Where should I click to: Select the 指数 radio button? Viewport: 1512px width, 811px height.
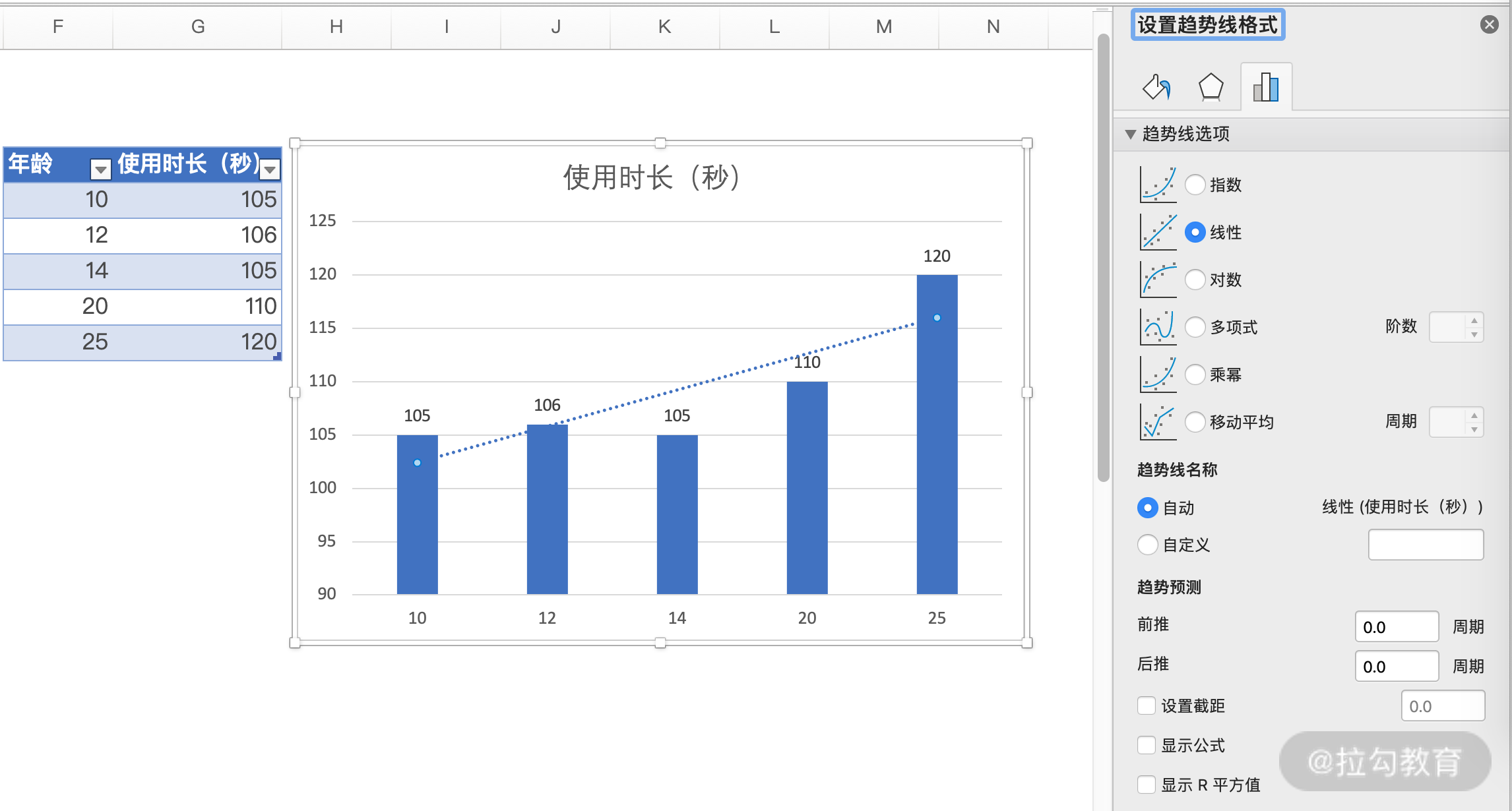click(1195, 185)
